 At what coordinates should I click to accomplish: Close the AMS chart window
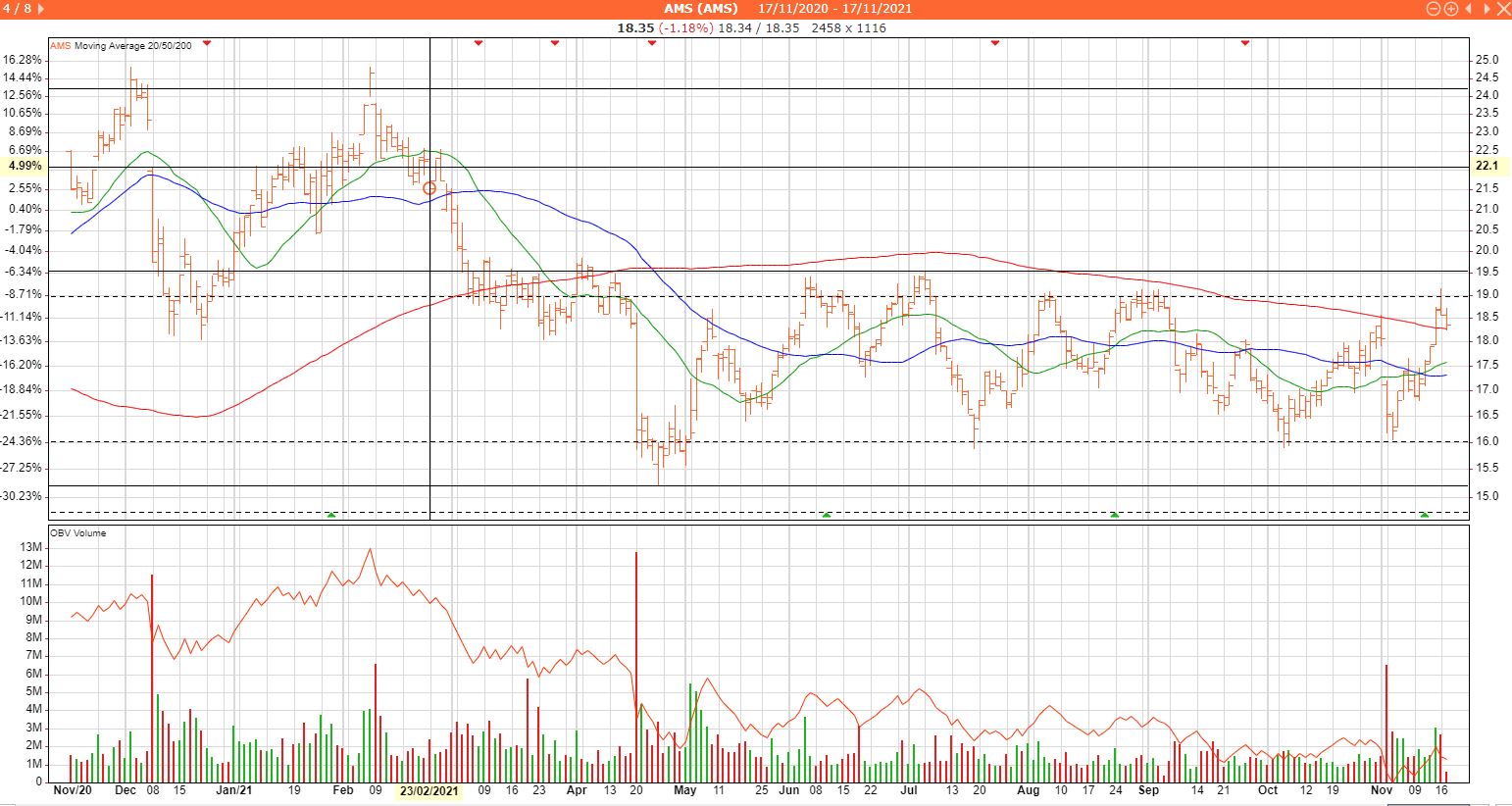pos(1501,9)
